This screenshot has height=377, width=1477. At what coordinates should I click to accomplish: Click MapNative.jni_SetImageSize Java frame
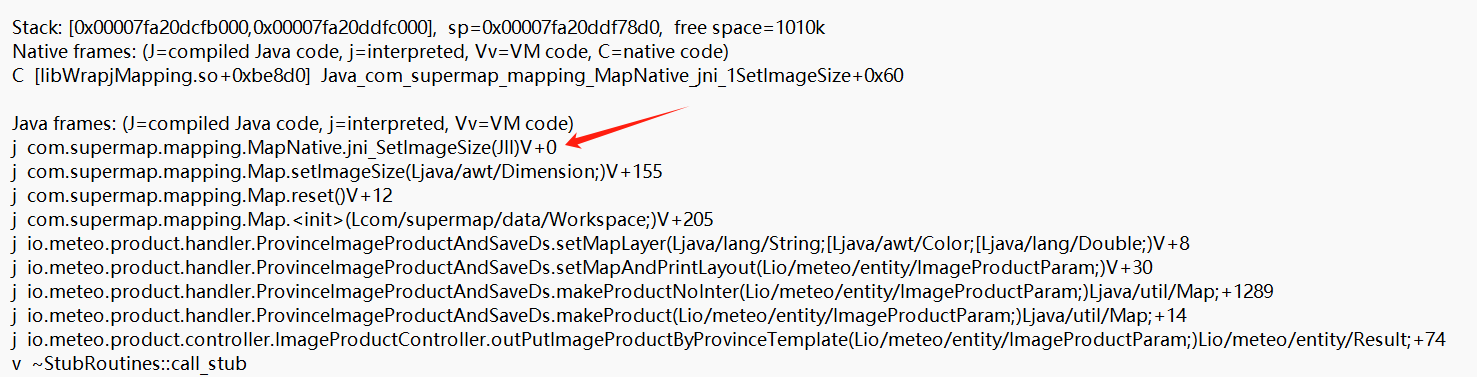tap(284, 148)
